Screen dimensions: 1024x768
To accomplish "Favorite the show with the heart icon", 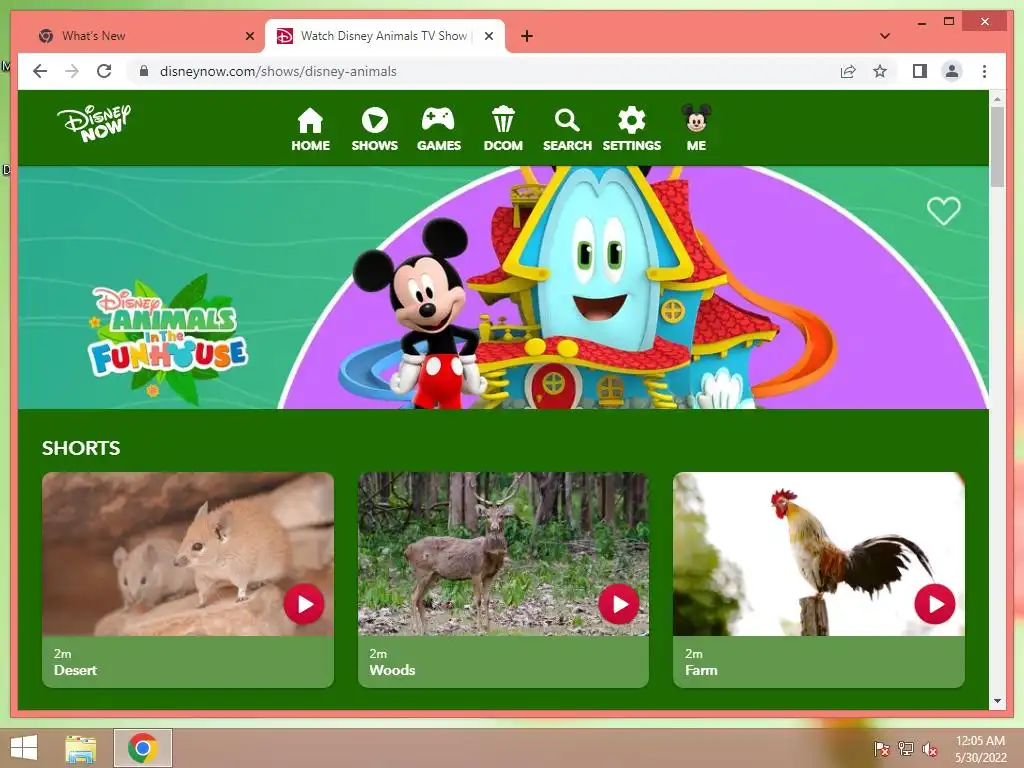I will point(944,210).
